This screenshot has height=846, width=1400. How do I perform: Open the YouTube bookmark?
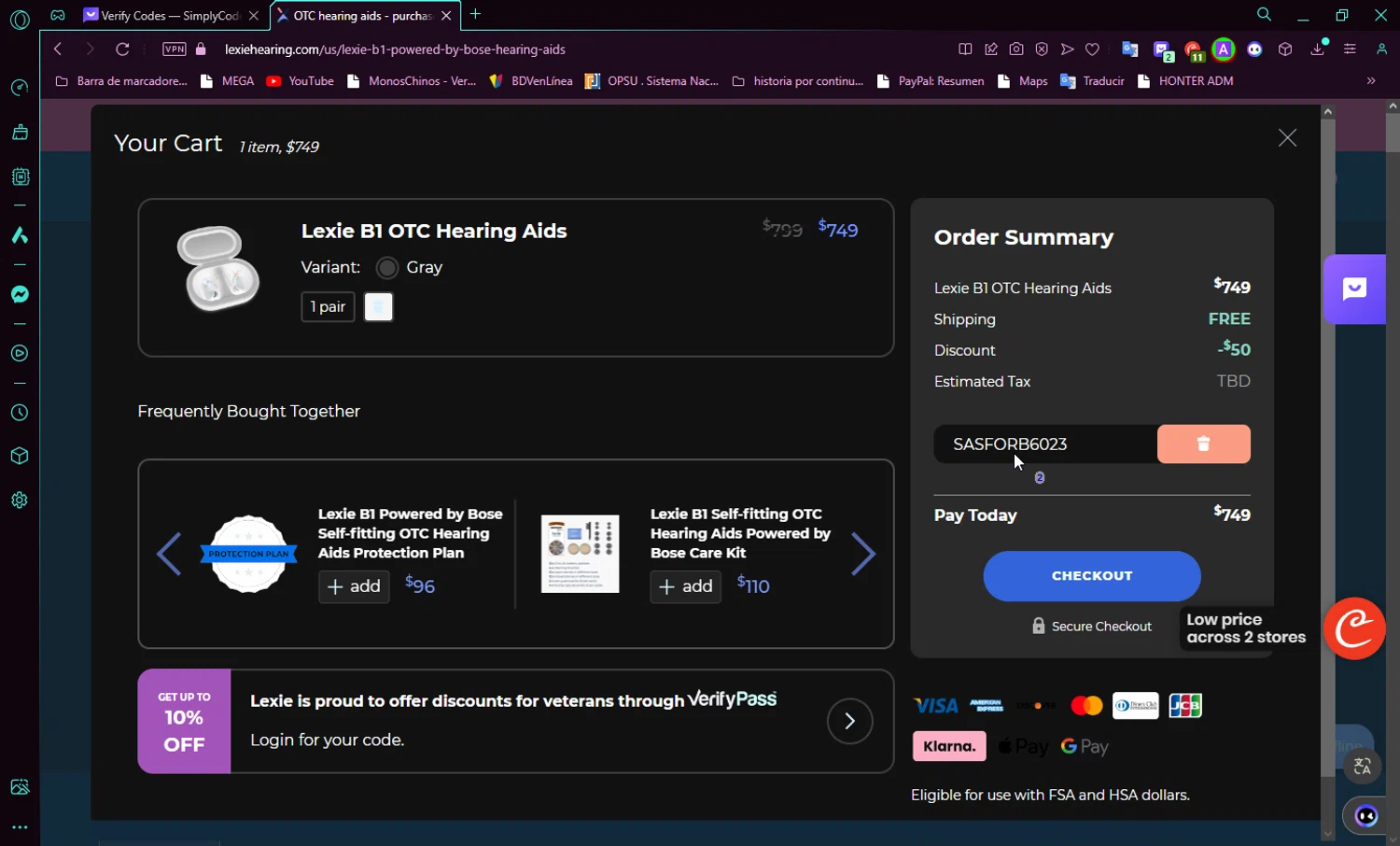tap(301, 81)
